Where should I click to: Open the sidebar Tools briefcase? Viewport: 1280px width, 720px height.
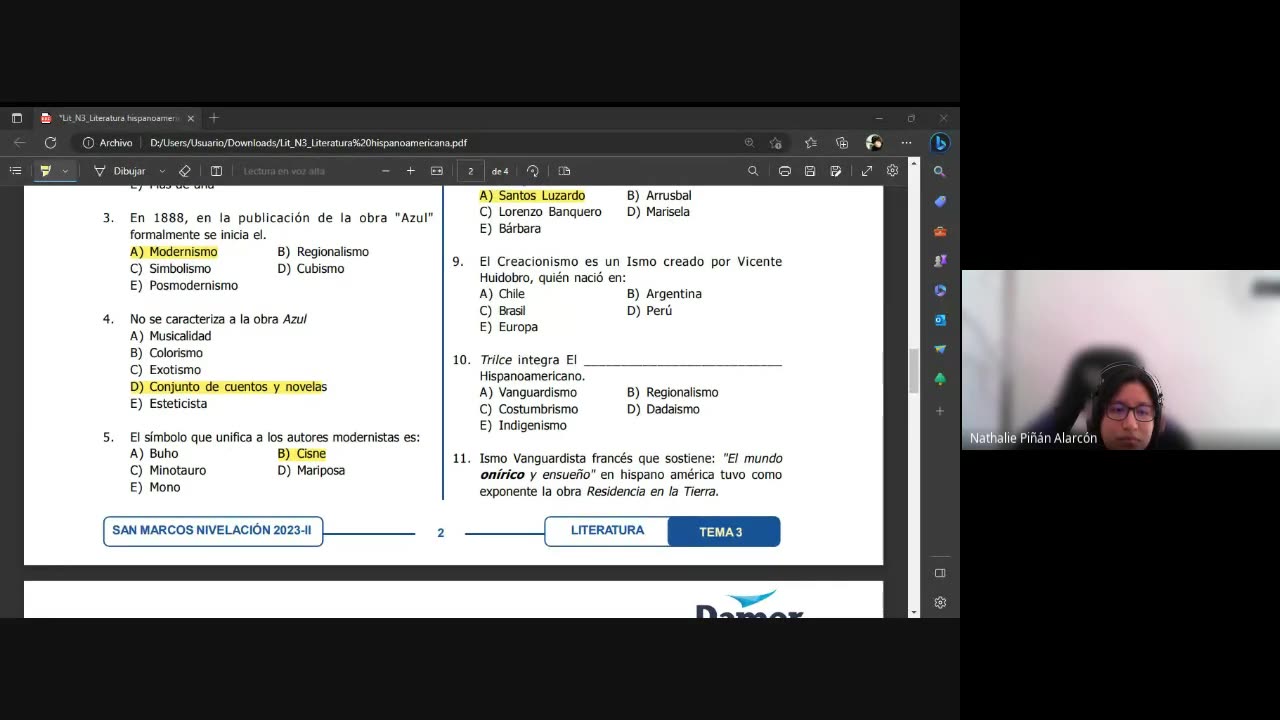pos(940,232)
